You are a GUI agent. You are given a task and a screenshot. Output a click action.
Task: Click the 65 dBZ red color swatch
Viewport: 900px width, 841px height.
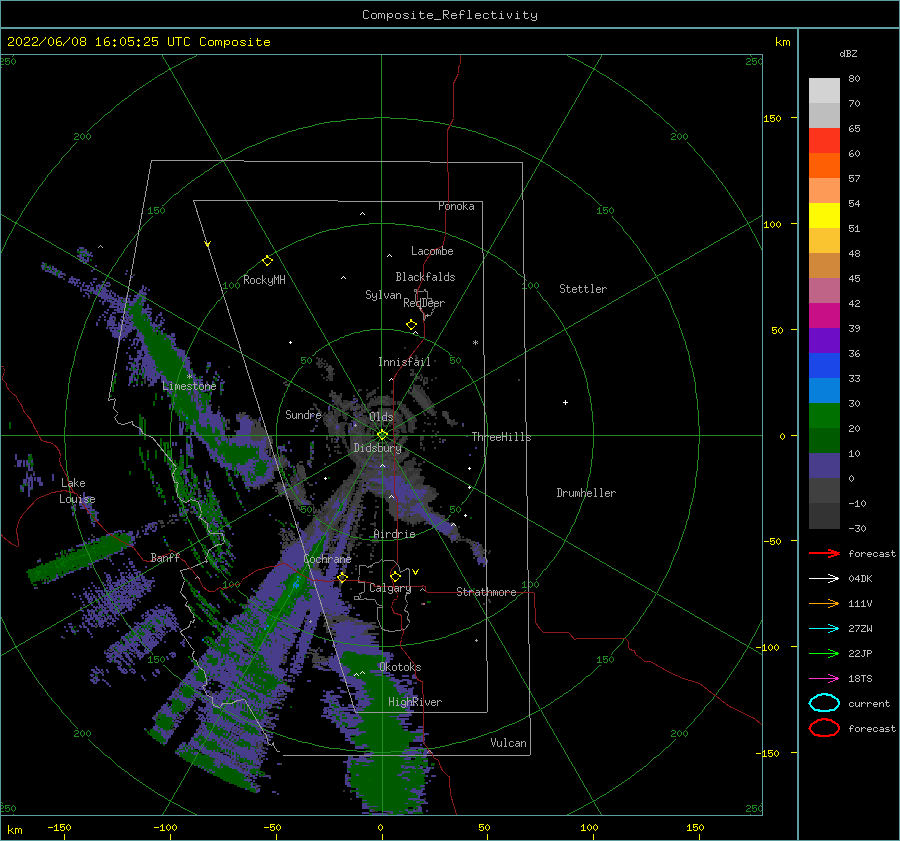coord(824,140)
